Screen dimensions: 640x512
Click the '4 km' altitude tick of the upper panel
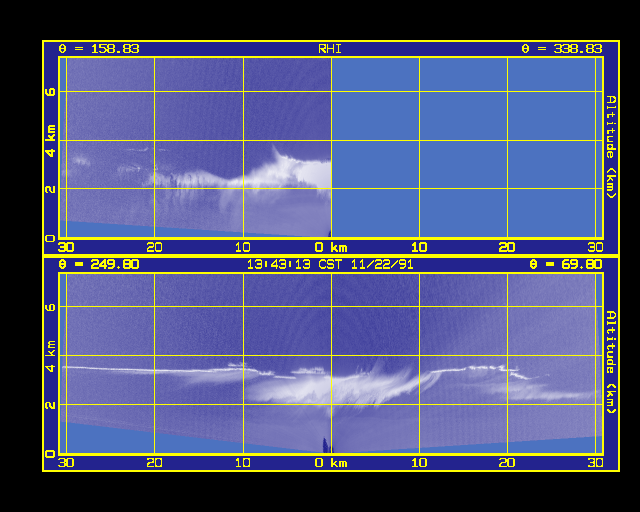pyautogui.click(x=50, y=141)
